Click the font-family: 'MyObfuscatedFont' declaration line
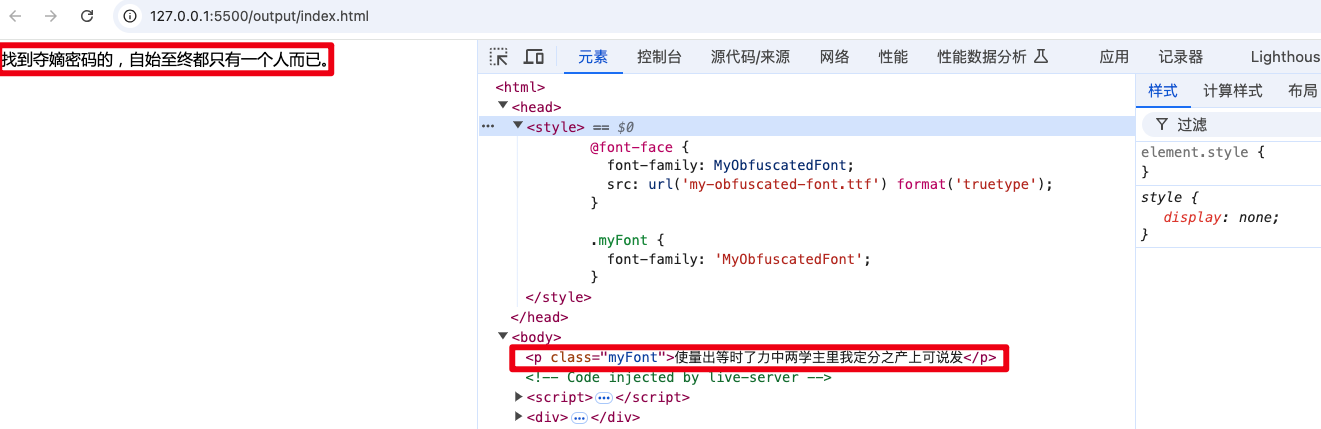The width and height of the screenshot is (1321, 429). point(740,259)
